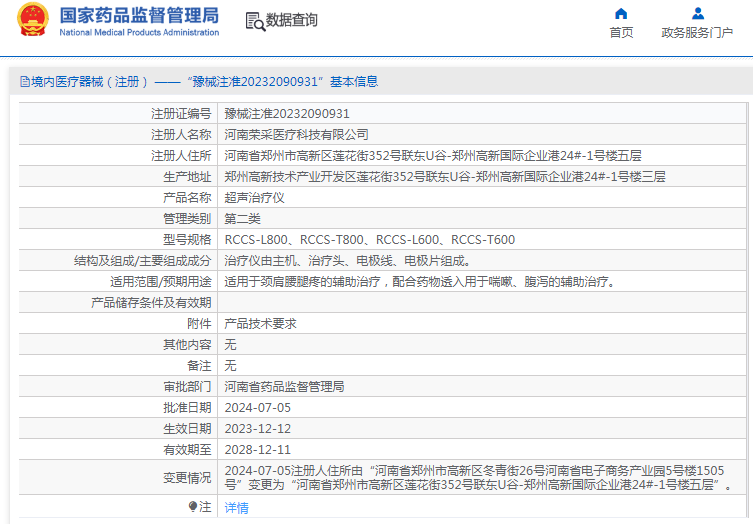Click the 型号规格 row label

pyautogui.click(x=187, y=240)
